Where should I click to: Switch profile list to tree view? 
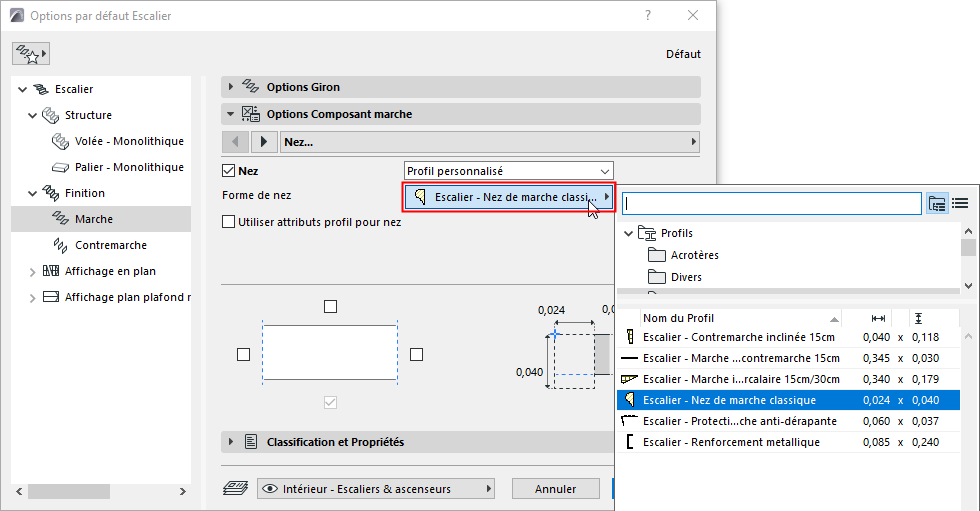click(x=937, y=203)
